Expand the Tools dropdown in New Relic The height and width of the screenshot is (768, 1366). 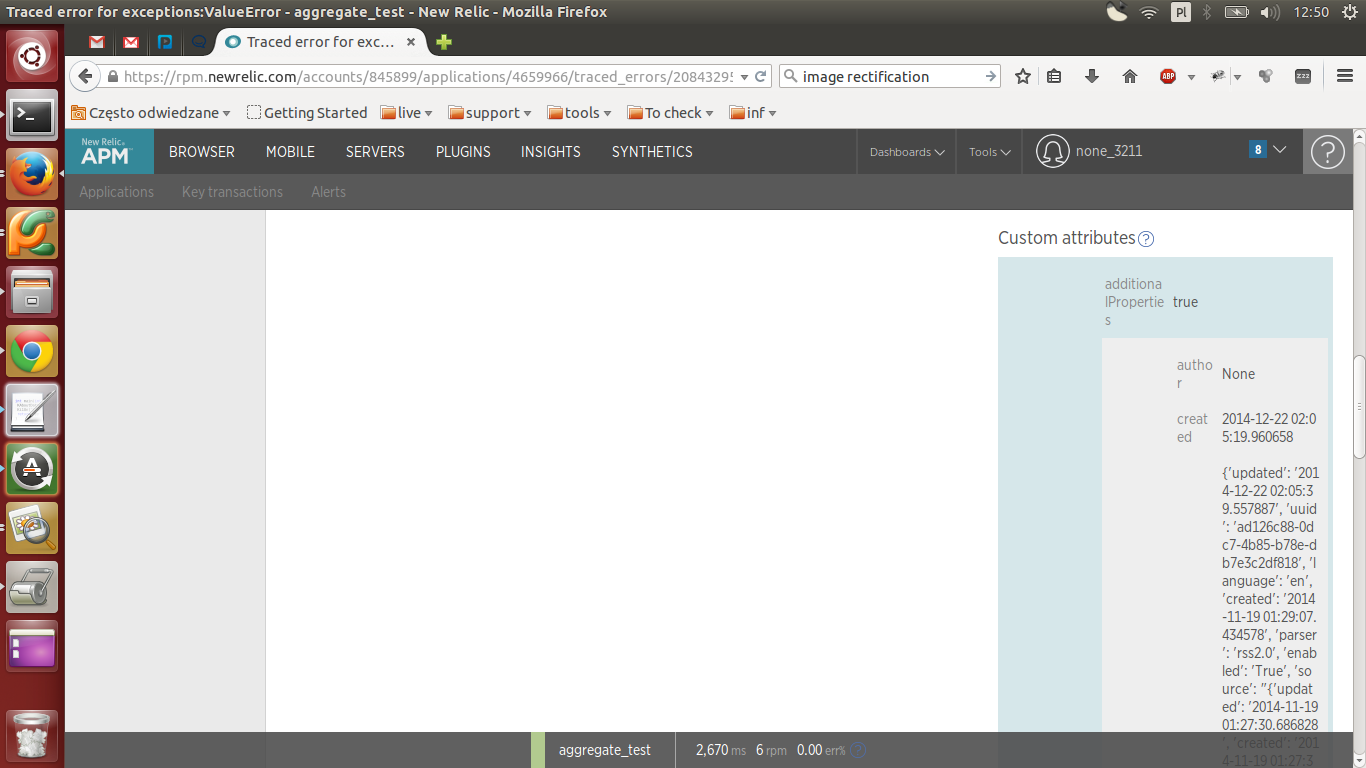(989, 152)
